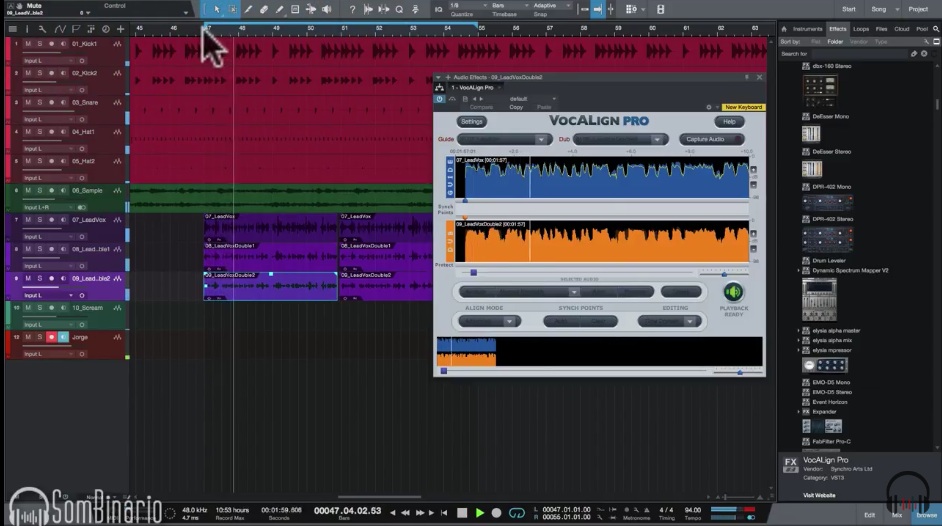Disarm record on the Jorge track
The image size is (942, 526).
(52, 337)
